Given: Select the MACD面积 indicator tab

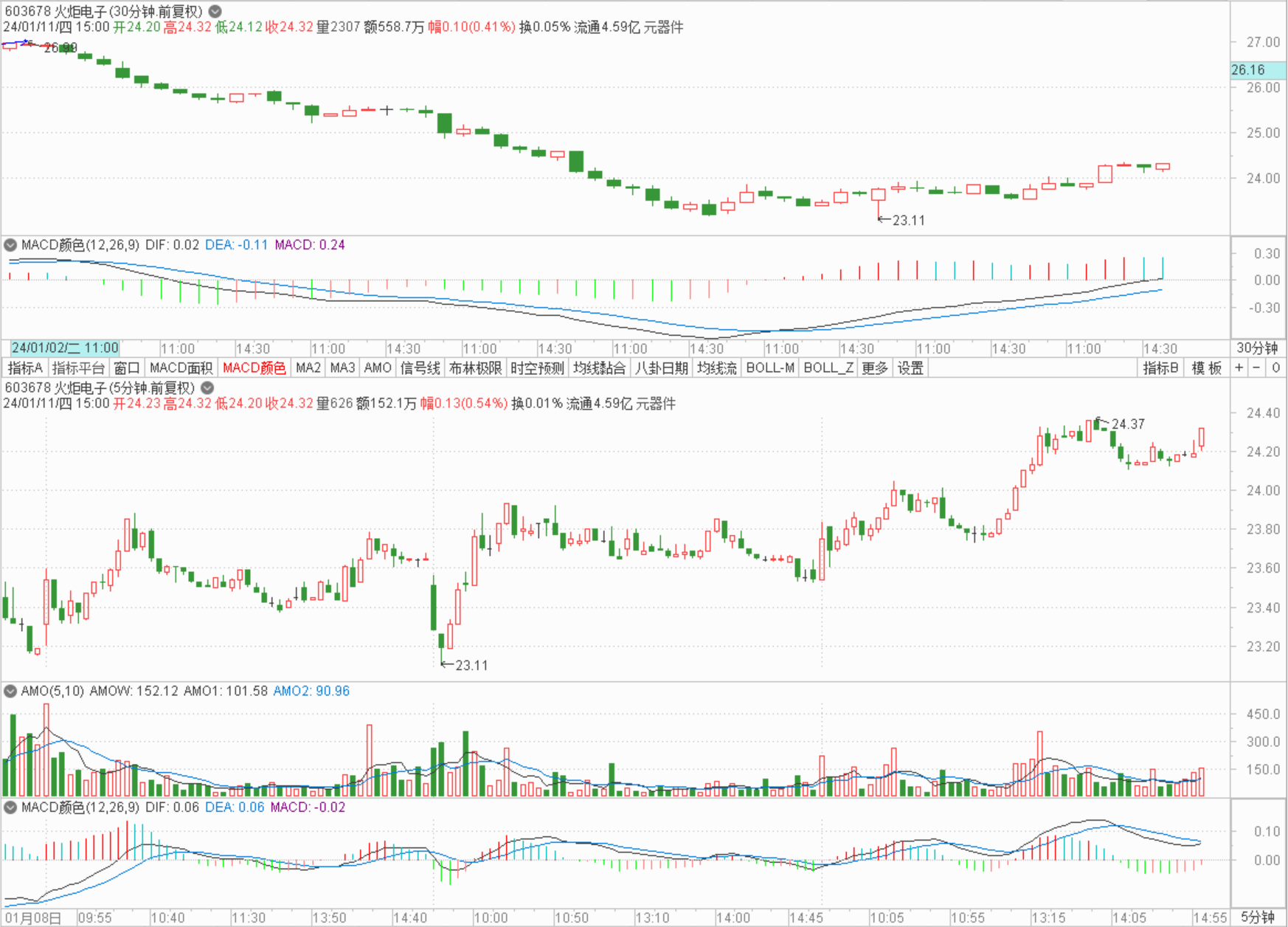Looking at the screenshot, I should (x=181, y=368).
